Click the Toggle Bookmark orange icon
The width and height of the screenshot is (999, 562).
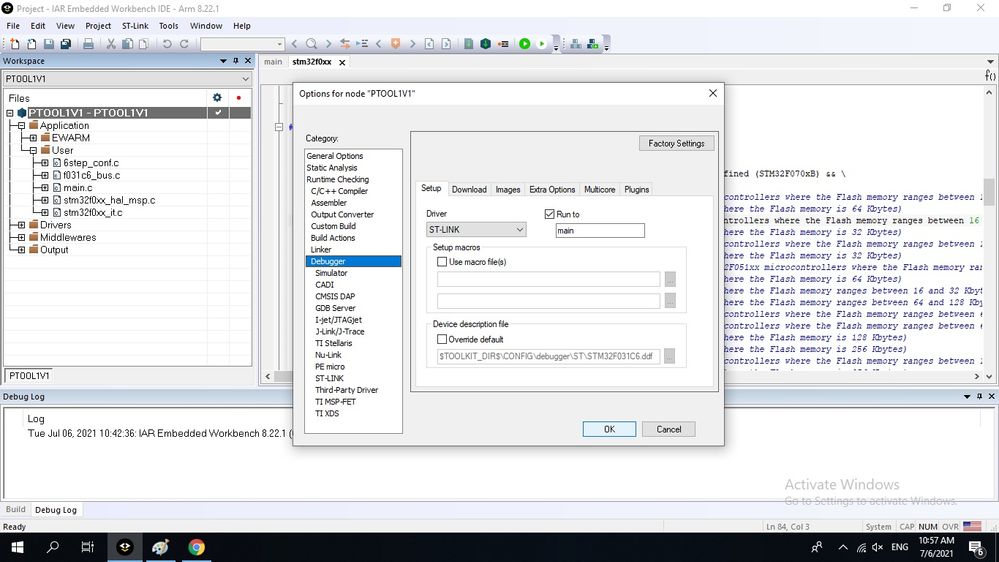click(396, 44)
